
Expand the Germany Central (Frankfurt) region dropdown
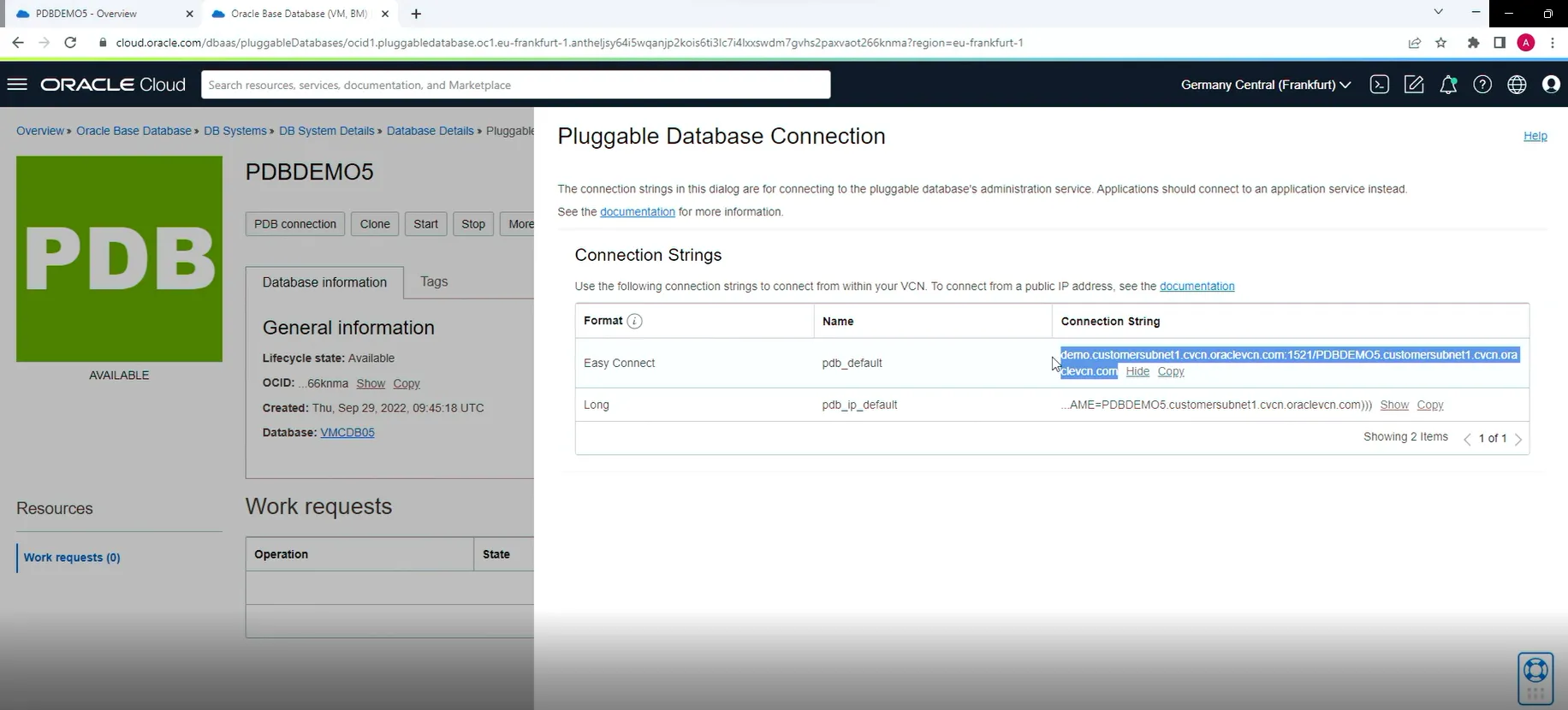1266,85
